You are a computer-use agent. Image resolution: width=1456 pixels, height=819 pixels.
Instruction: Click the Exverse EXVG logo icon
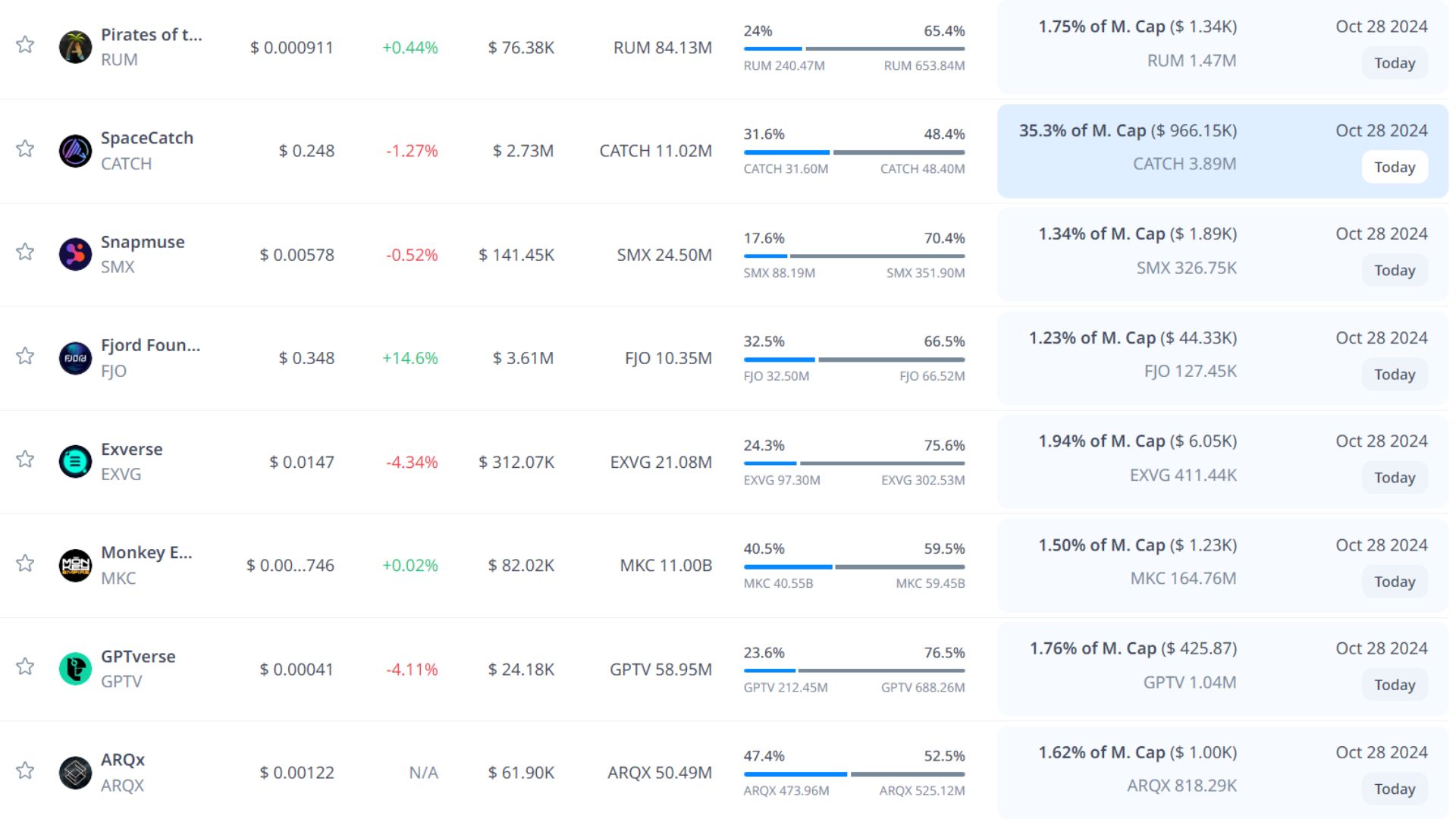[x=75, y=461]
